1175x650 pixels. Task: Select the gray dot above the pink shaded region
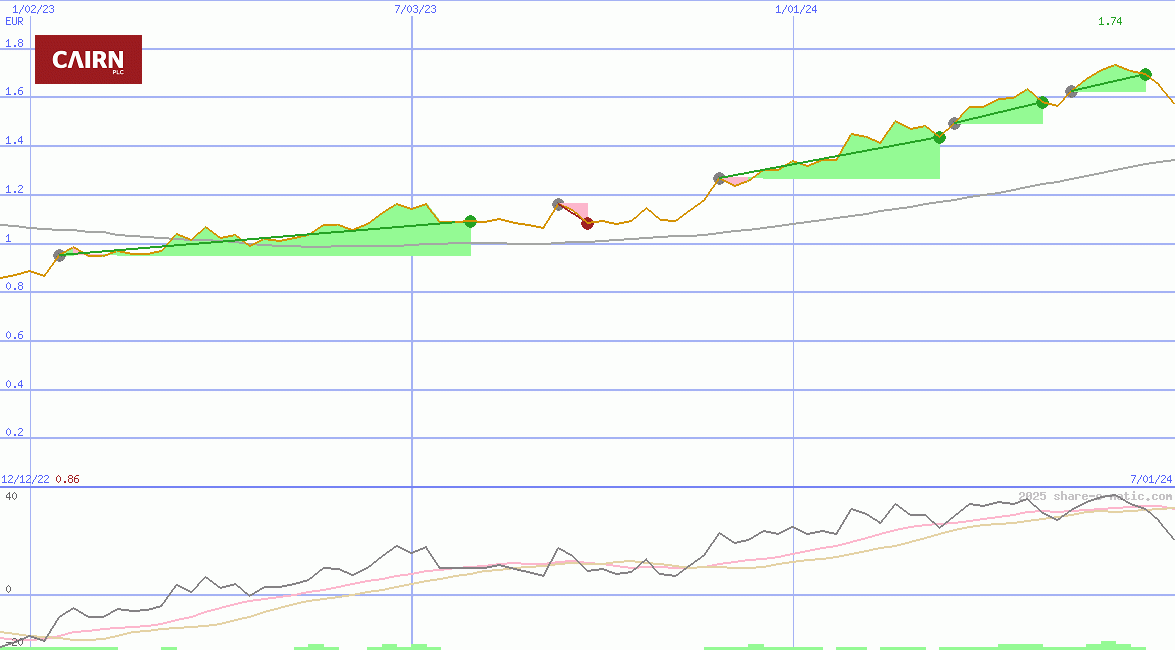559,203
